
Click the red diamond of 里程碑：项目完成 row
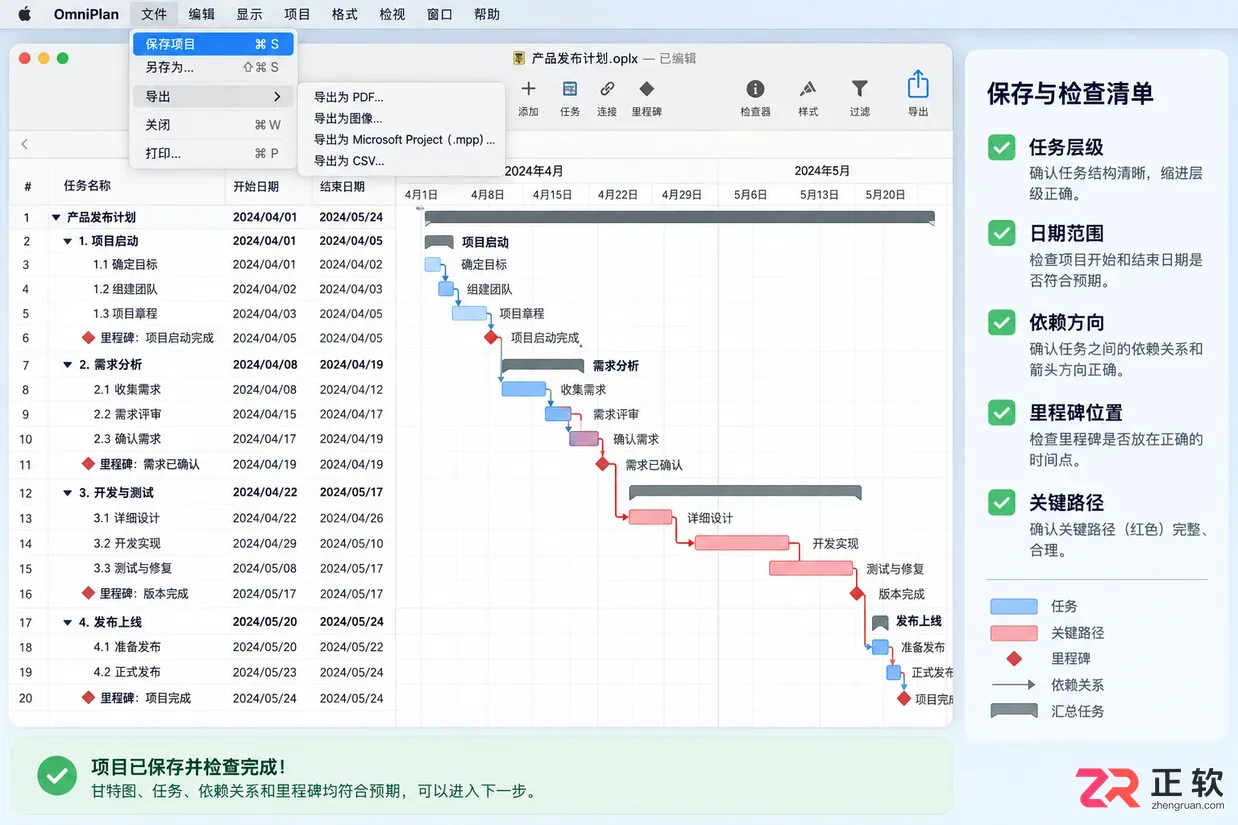tap(89, 697)
